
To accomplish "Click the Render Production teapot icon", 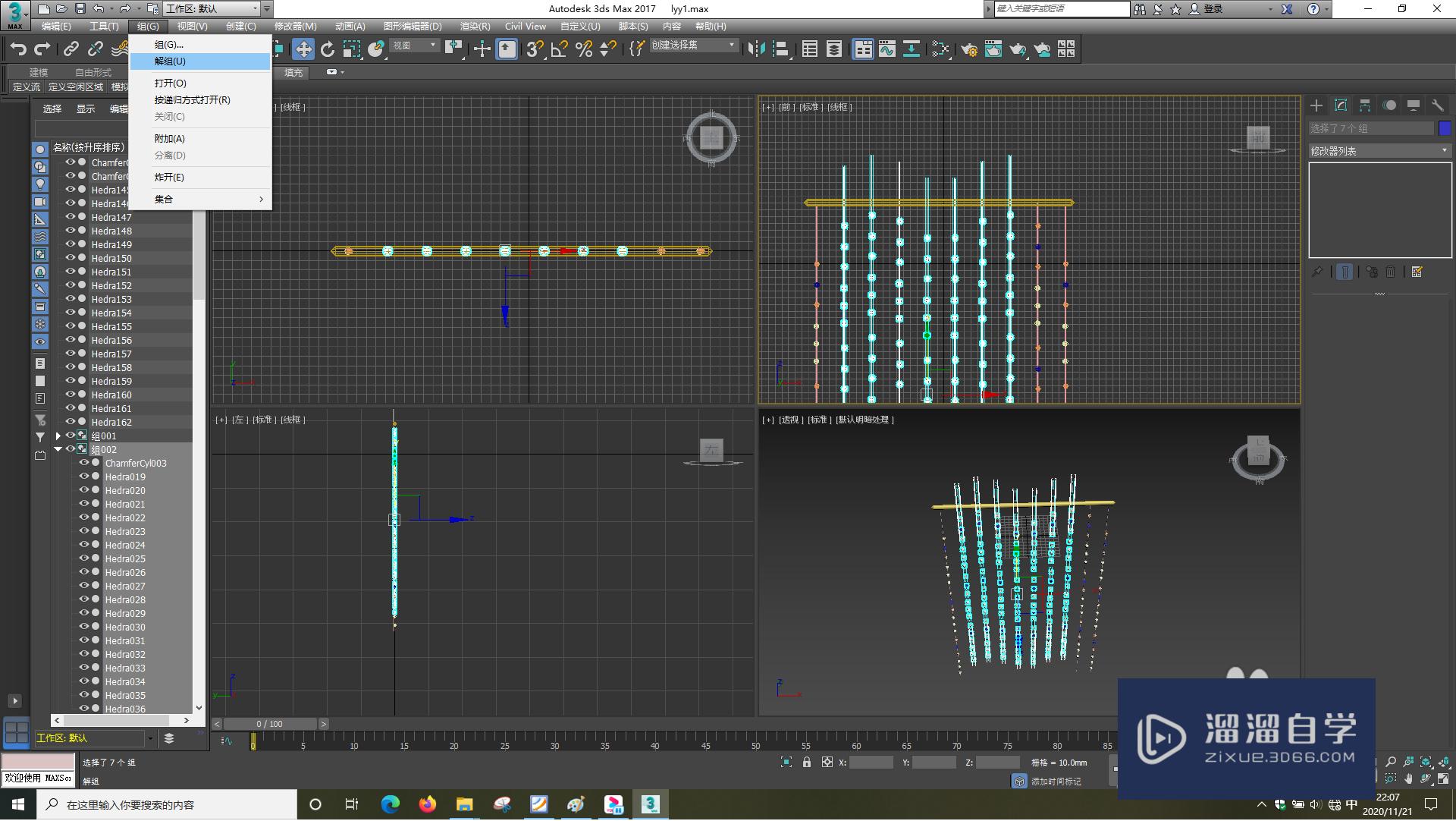I will [1018, 49].
